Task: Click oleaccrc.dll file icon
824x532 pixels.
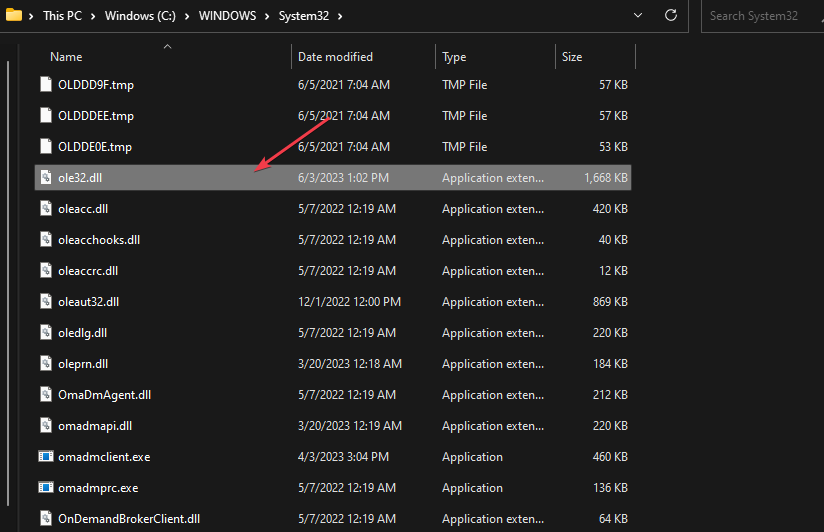Action: pyautogui.click(x=46, y=270)
